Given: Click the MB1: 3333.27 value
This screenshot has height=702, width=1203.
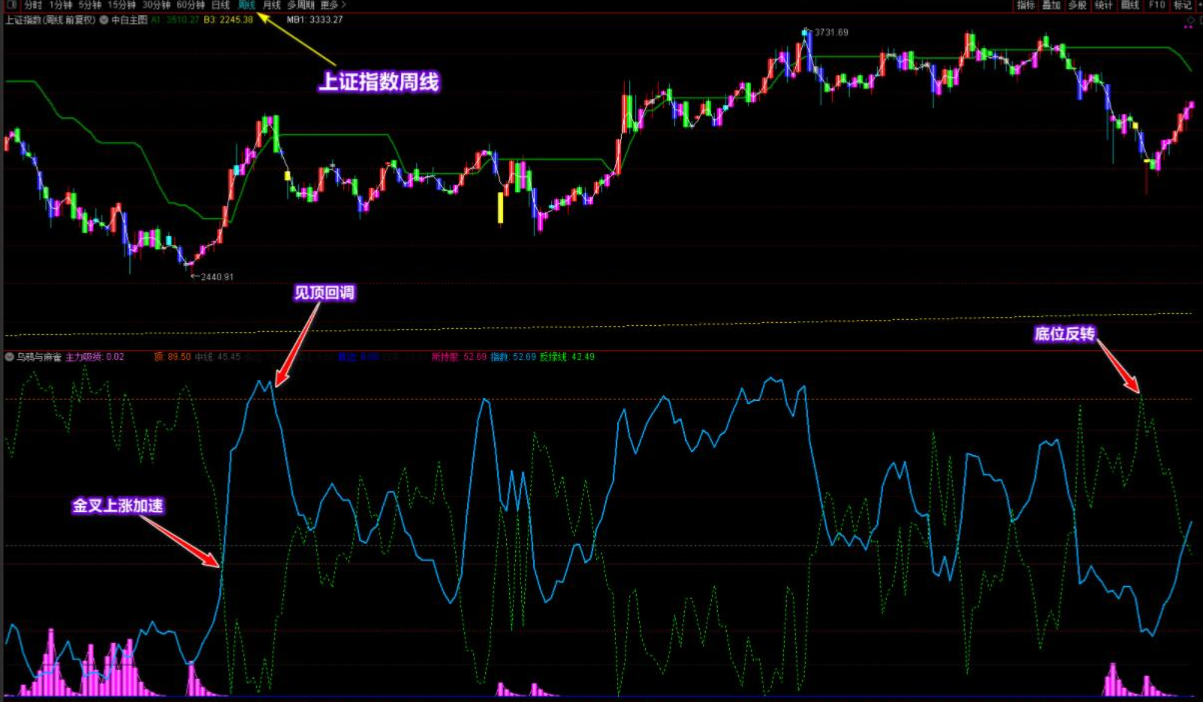Looking at the screenshot, I should pyautogui.click(x=315, y=20).
